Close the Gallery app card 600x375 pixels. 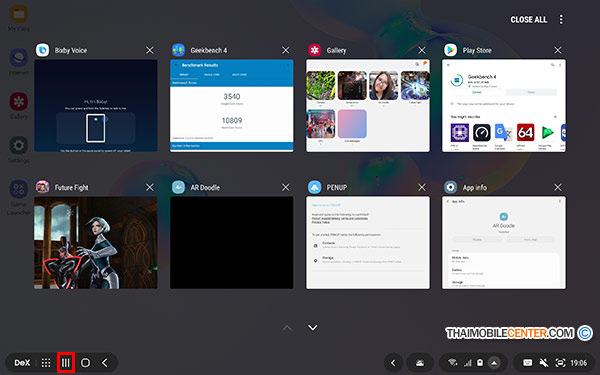tap(422, 50)
